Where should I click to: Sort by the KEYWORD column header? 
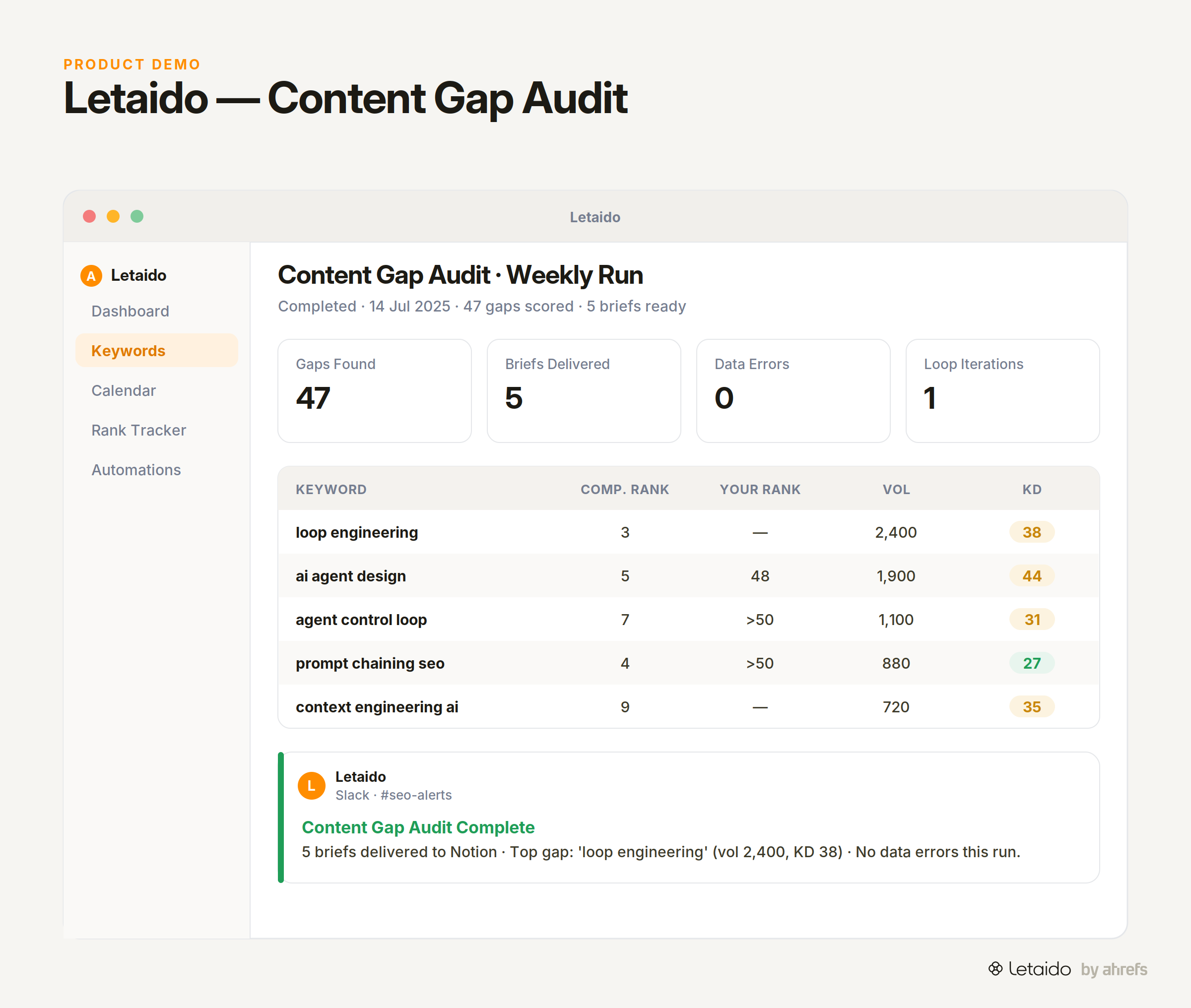(x=331, y=489)
